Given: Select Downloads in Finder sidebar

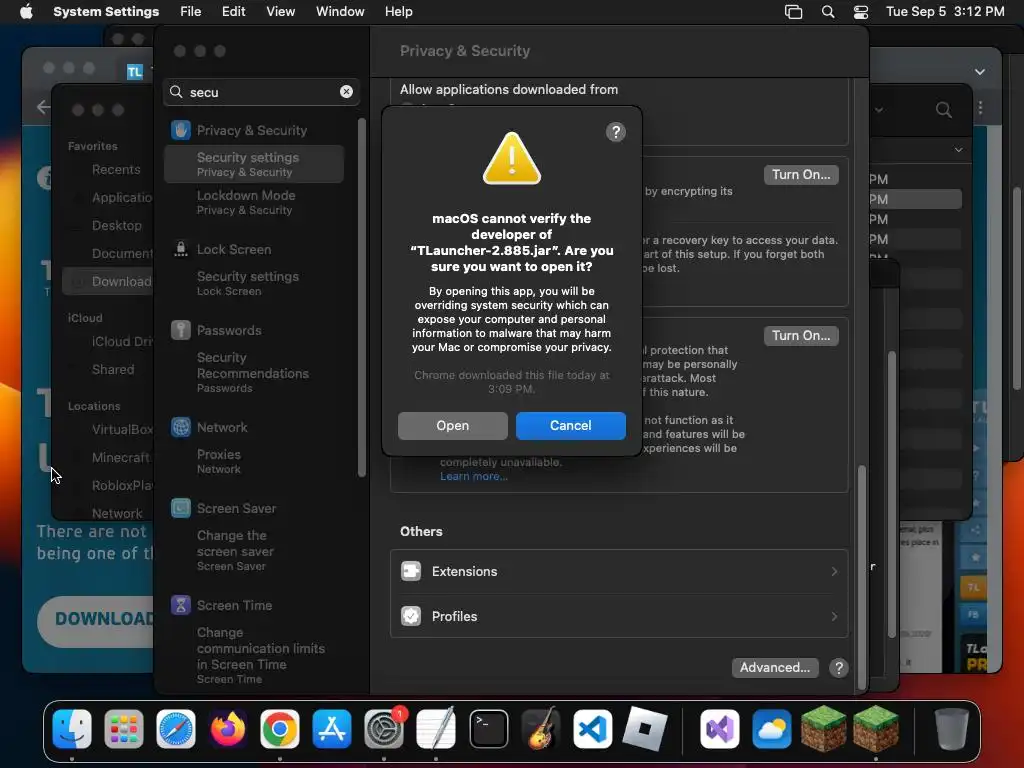Looking at the screenshot, I should (x=108, y=281).
